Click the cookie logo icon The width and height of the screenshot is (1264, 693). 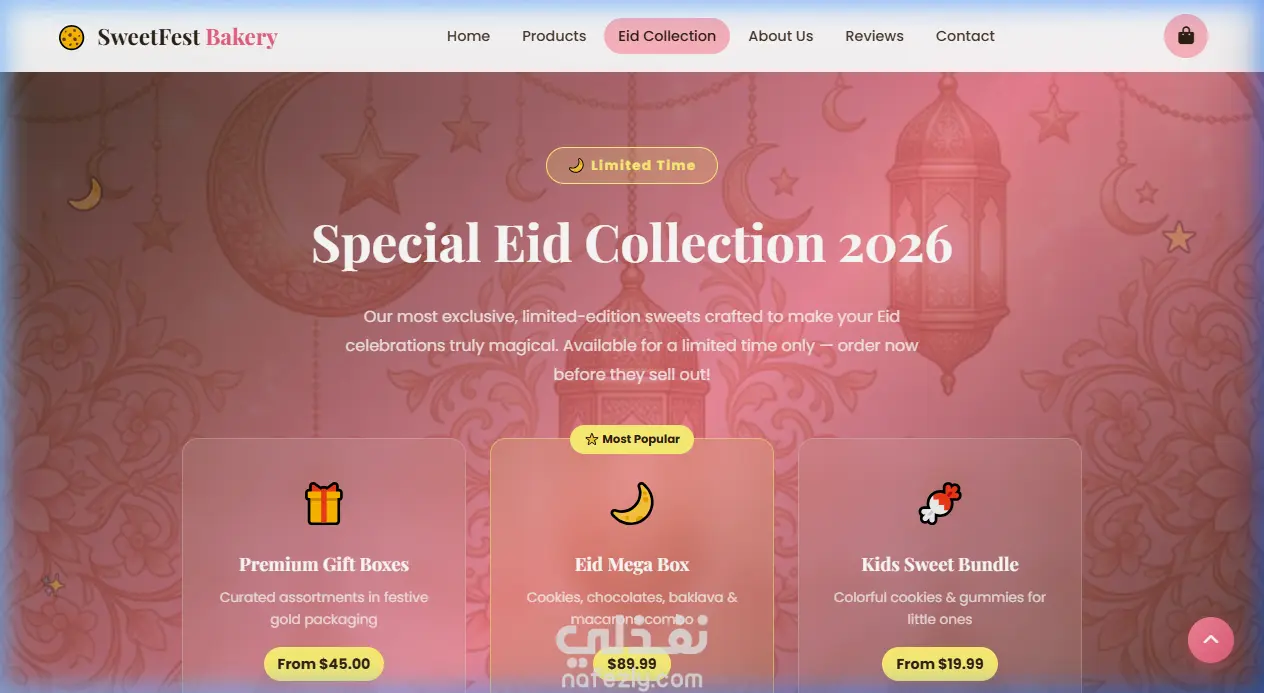71,37
